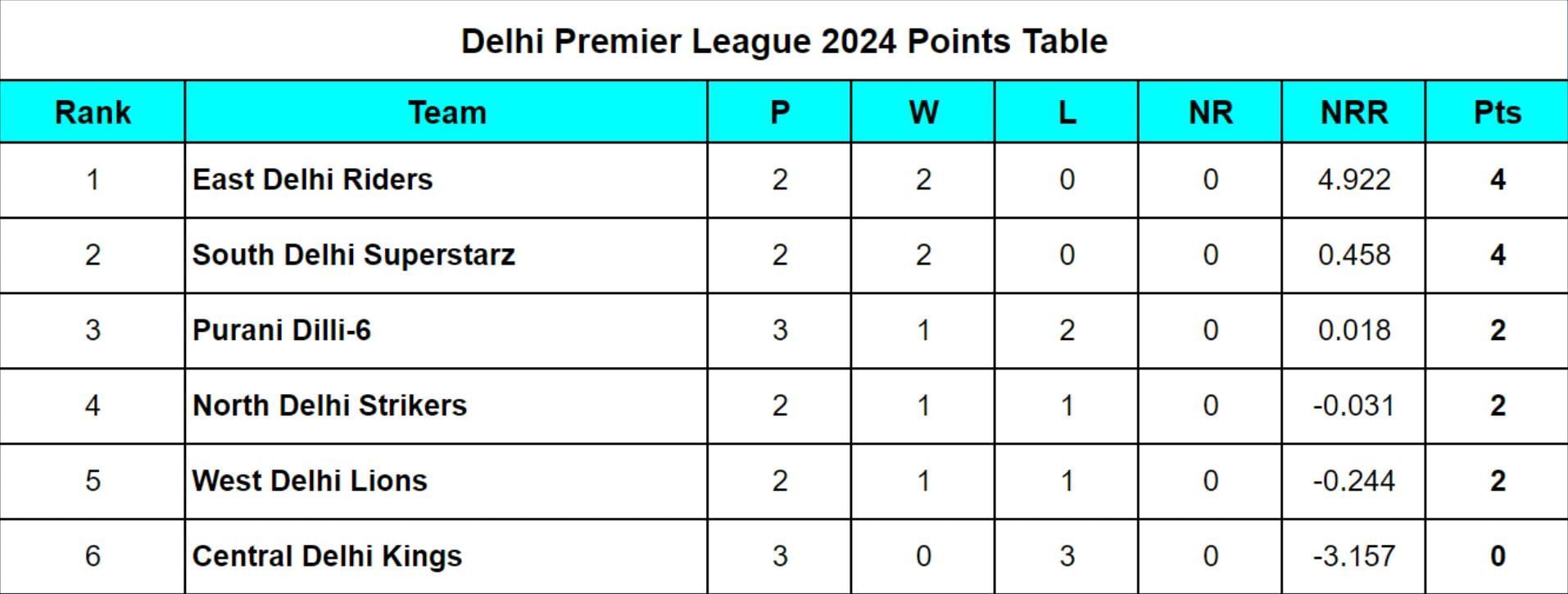Screen dimensions: 1568x594
Task: Select the Team column header
Action: (446, 112)
